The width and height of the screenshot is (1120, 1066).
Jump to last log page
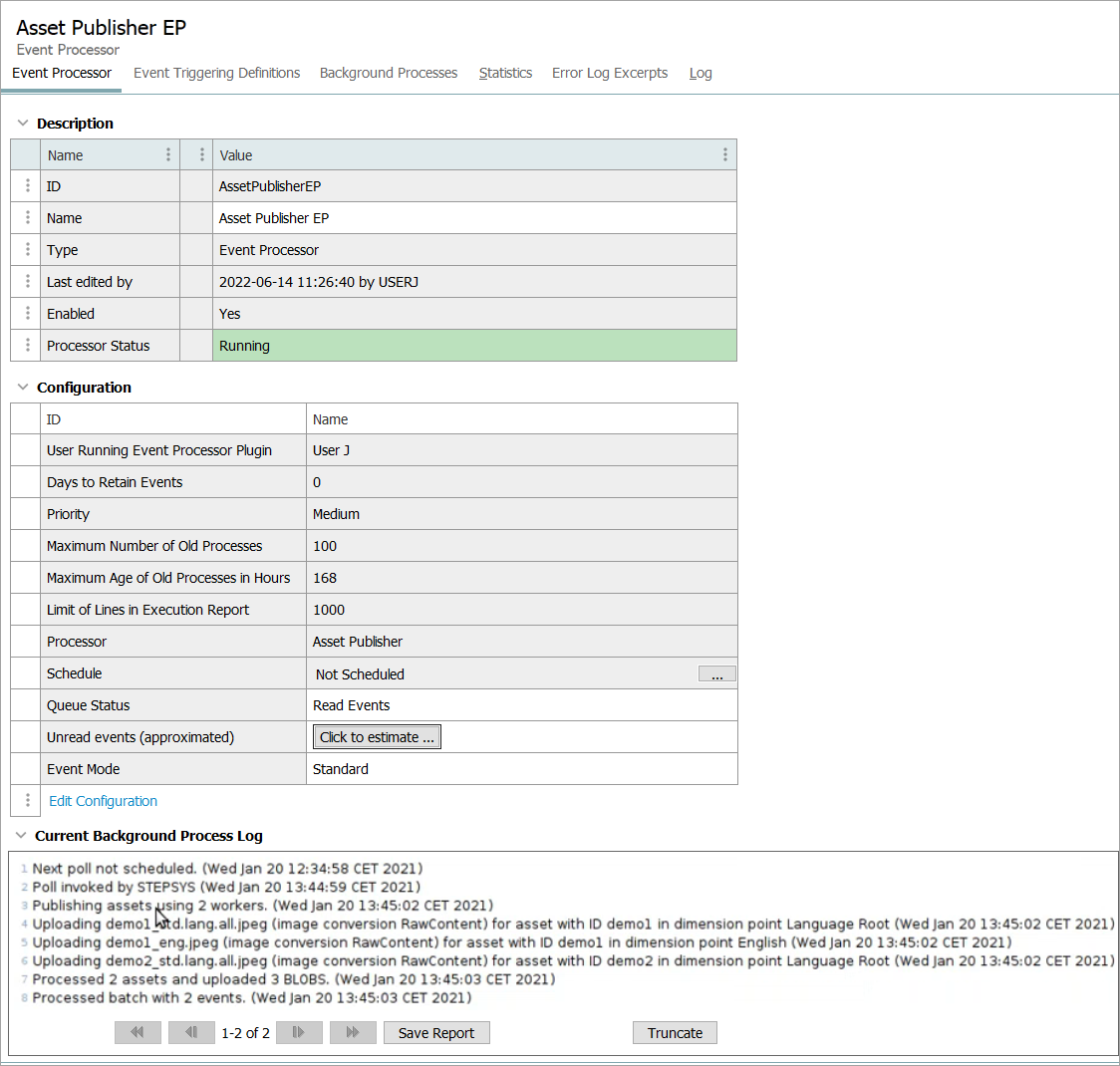point(353,1033)
